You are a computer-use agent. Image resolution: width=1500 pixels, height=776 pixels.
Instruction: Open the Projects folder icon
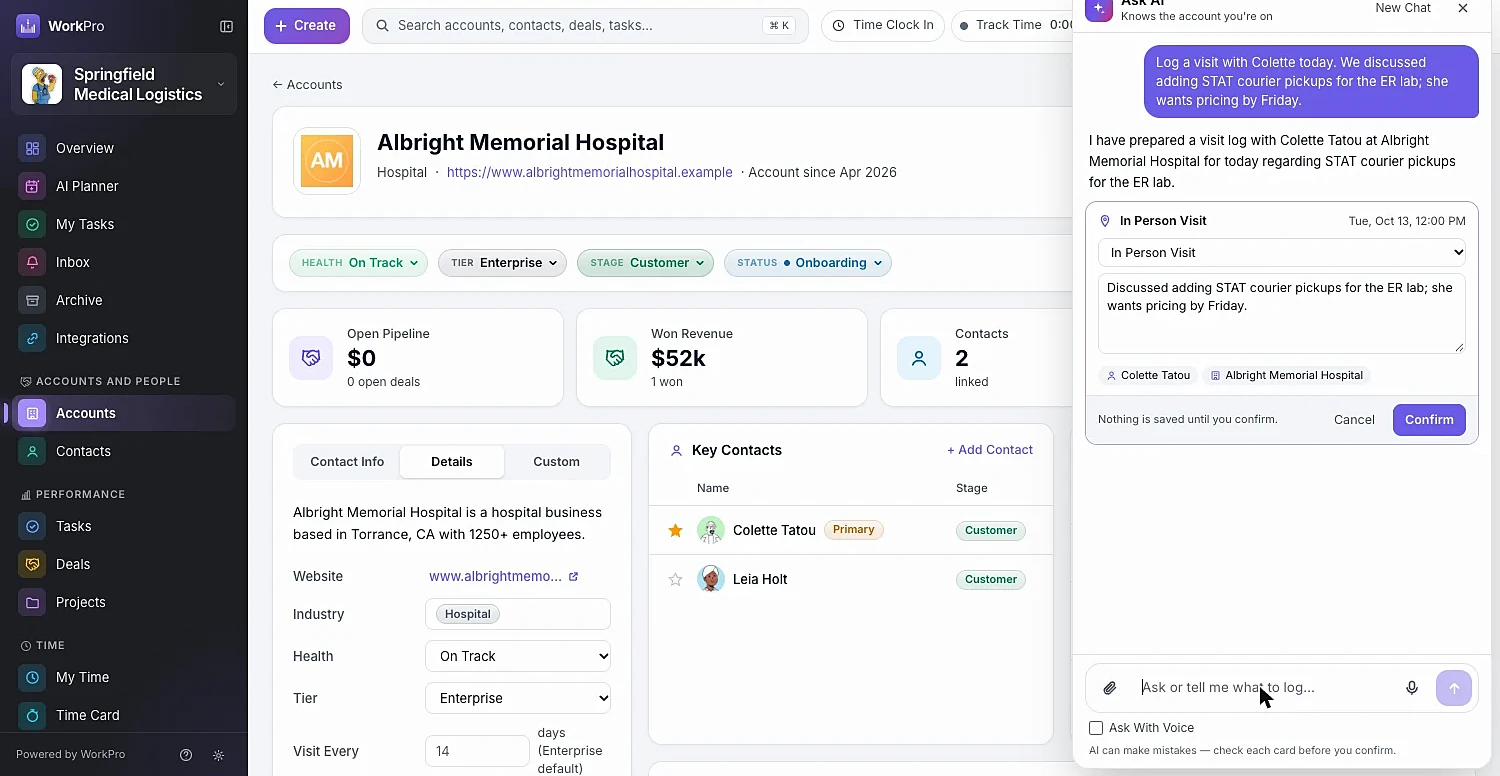pos(32,602)
